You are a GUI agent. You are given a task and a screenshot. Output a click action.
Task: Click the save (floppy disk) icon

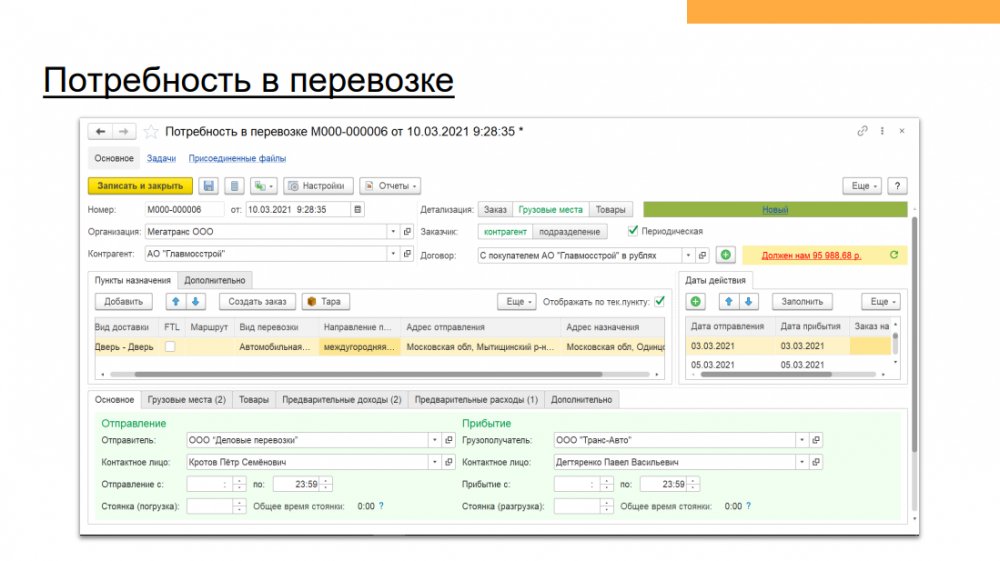(x=209, y=186)
